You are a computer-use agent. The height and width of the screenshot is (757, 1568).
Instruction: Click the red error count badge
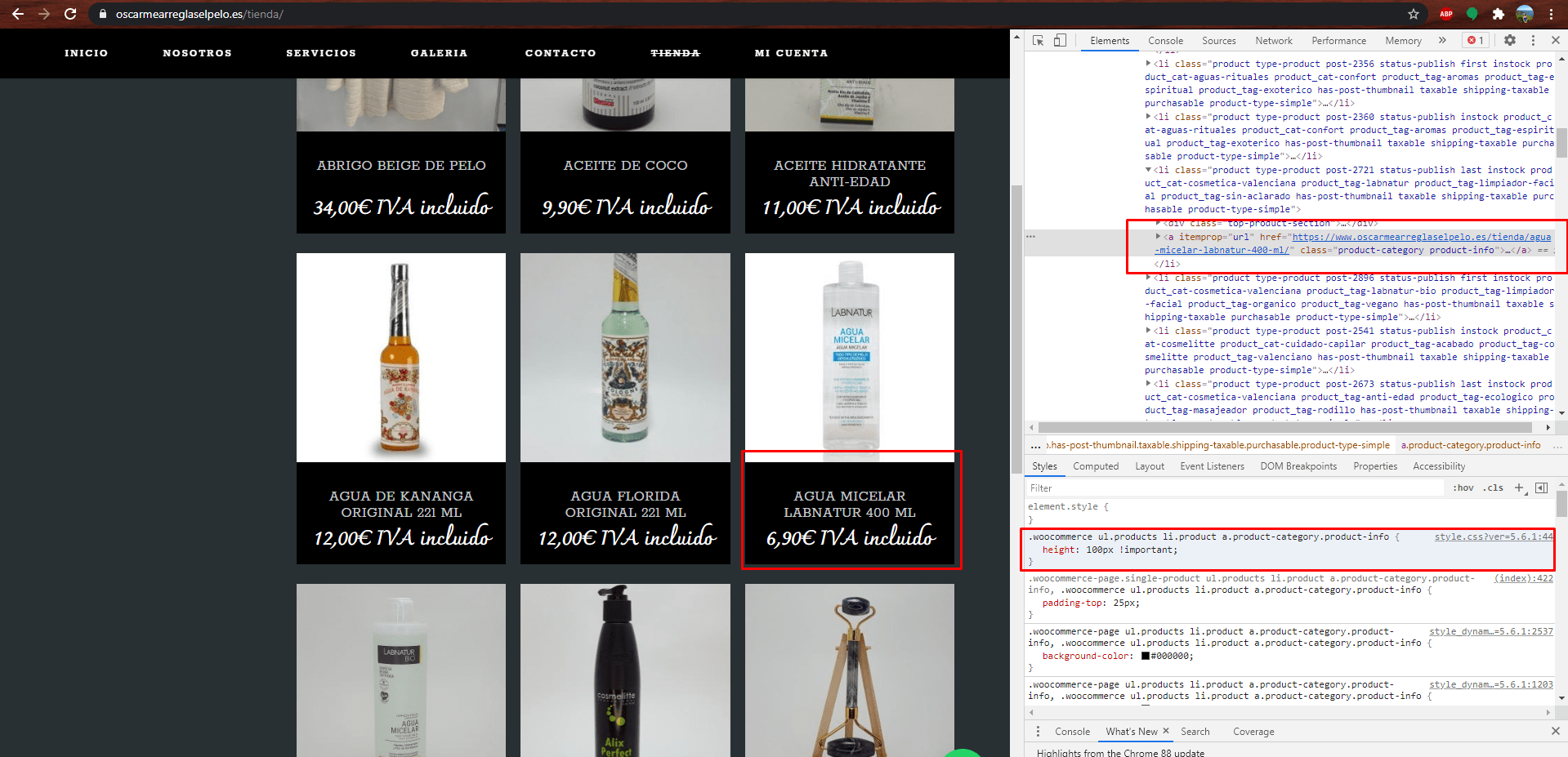1476,40
